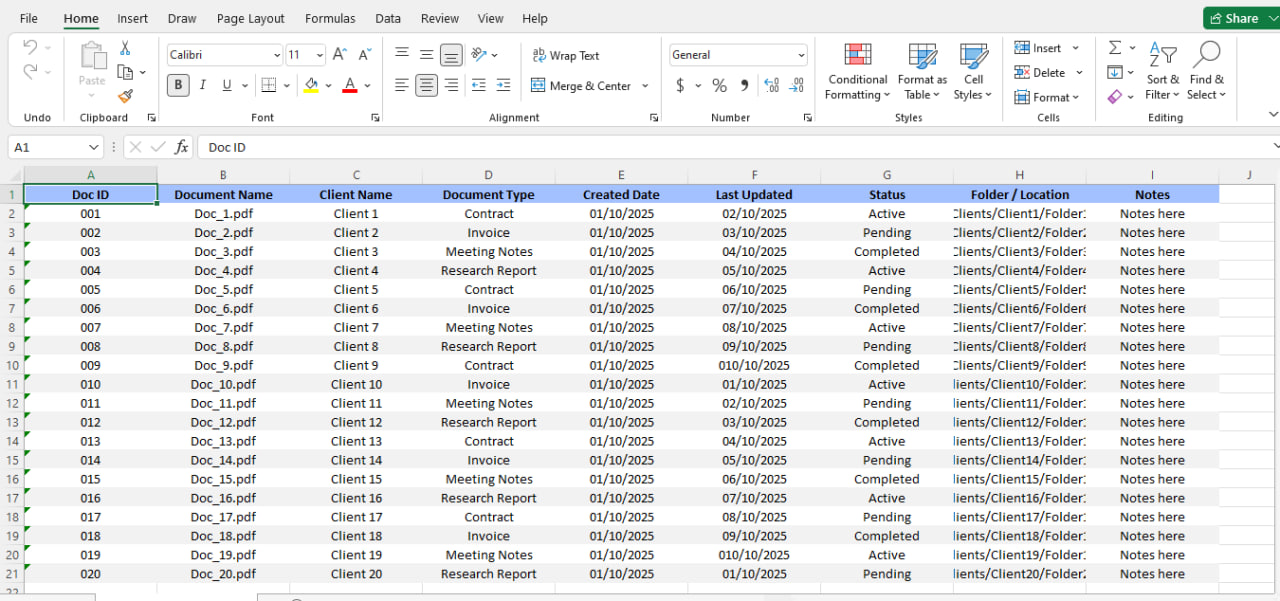Open Conditional Formatting options
This screenshot has height=601, width=1280.
(856, 70)
